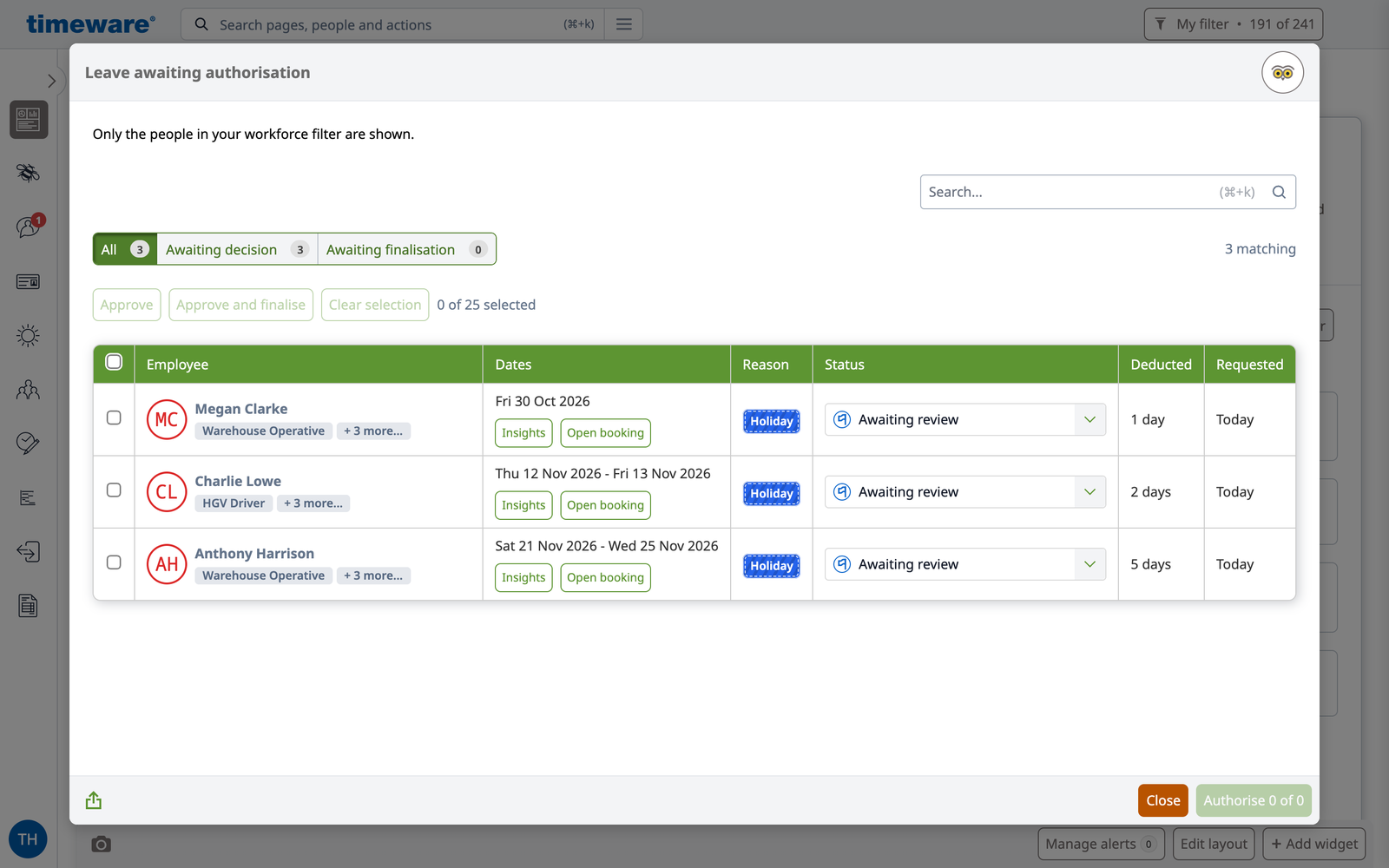Expand the sidebar with chevron arrow
Screen dimensions: 1389x868
tap(51, 81)
